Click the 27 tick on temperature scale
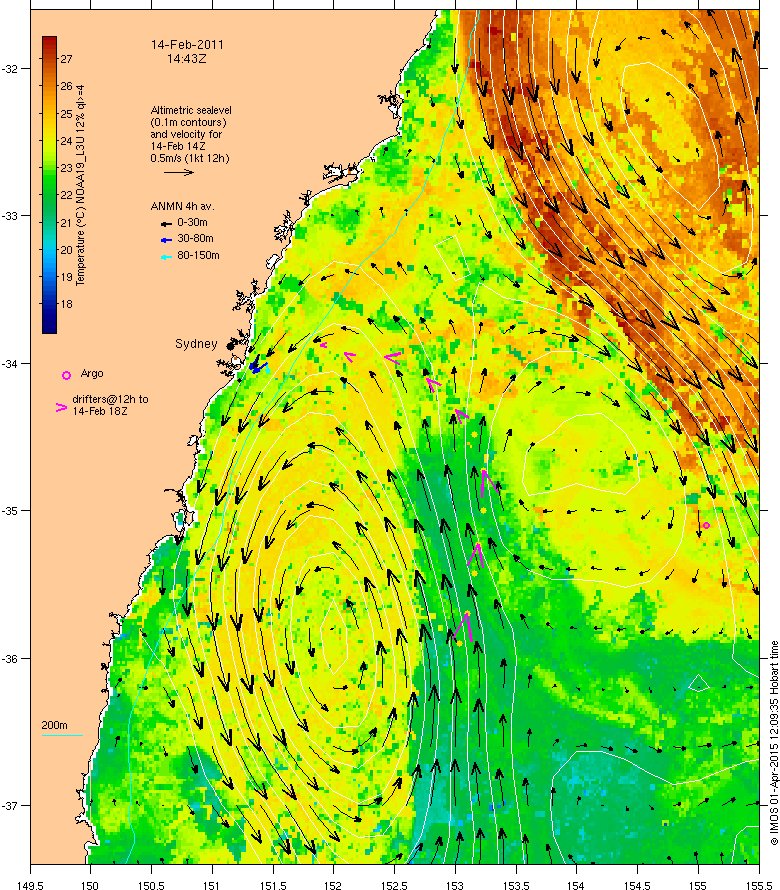 click(66, 59)
